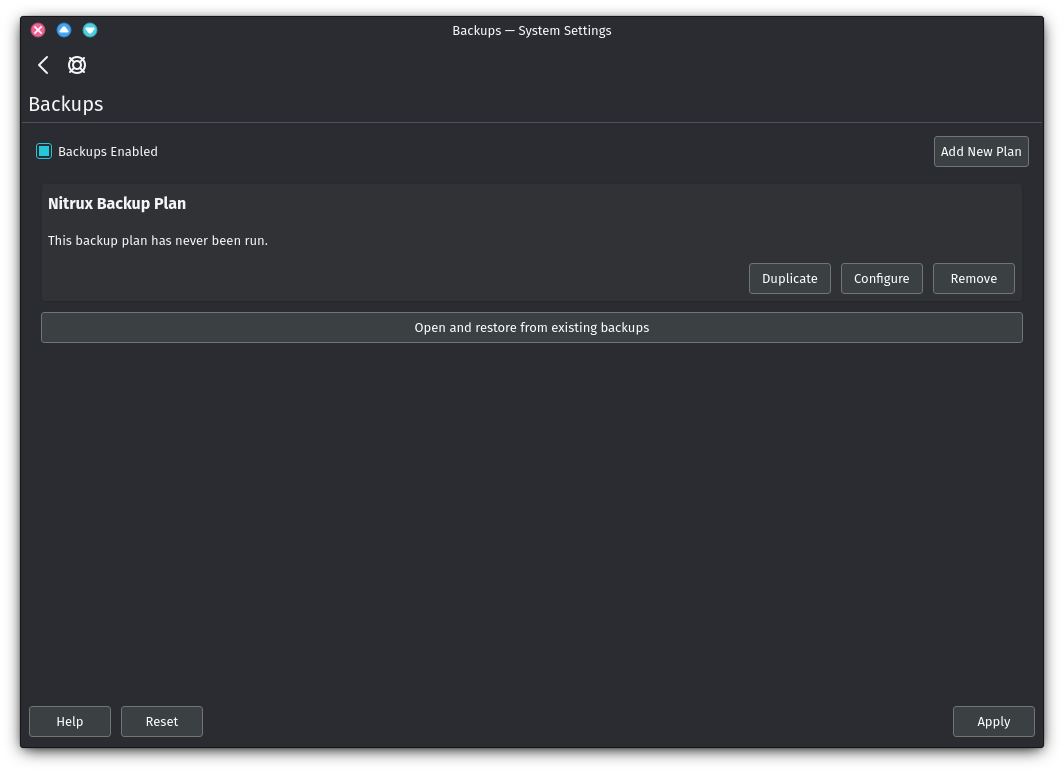This screenshot has width=1064, height=772.
Task: Open and restore from existing backups
Action: click(531, 328)
